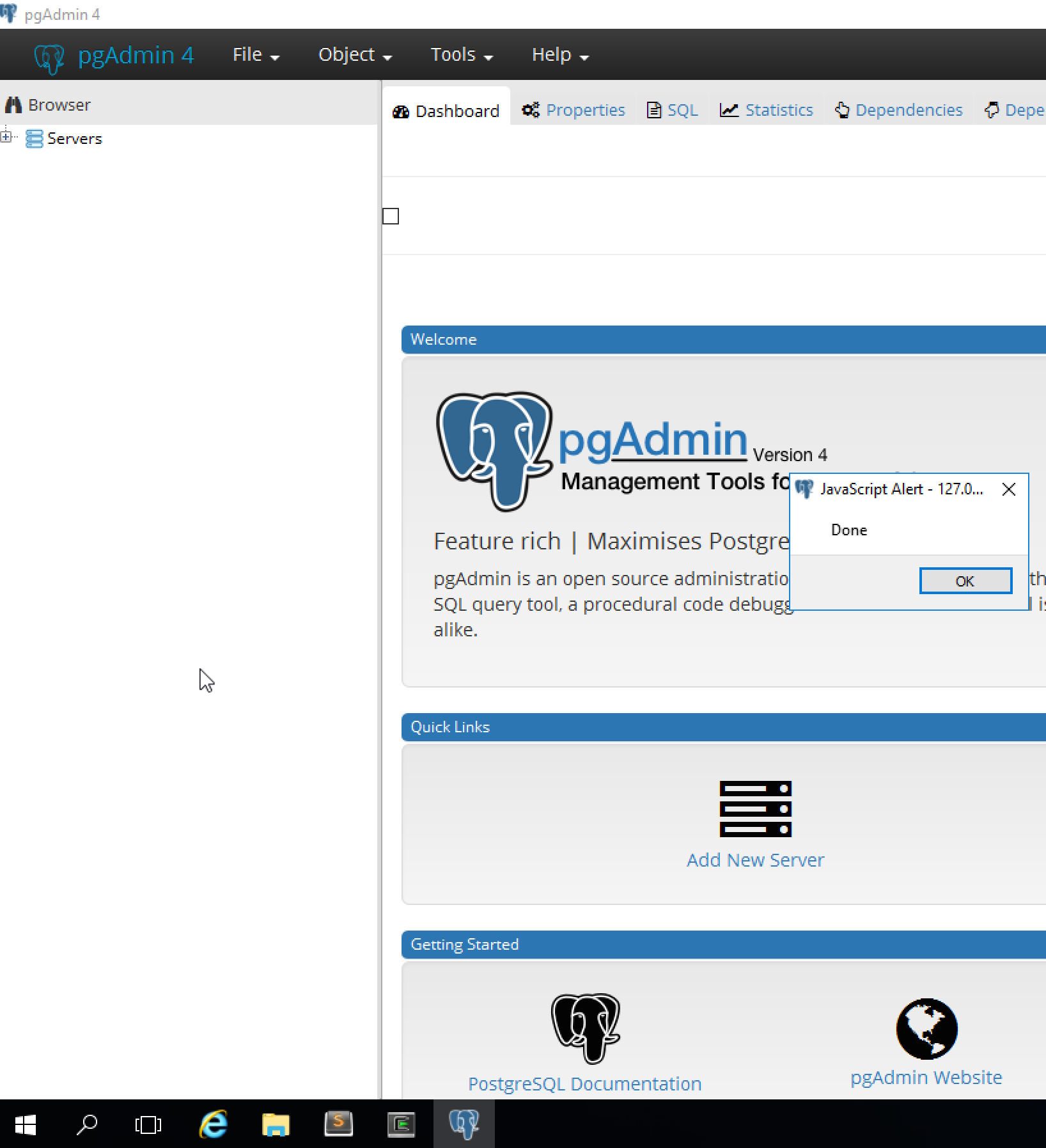Click the pgAdmin 4 elephant logo in header

click(49, 58)
